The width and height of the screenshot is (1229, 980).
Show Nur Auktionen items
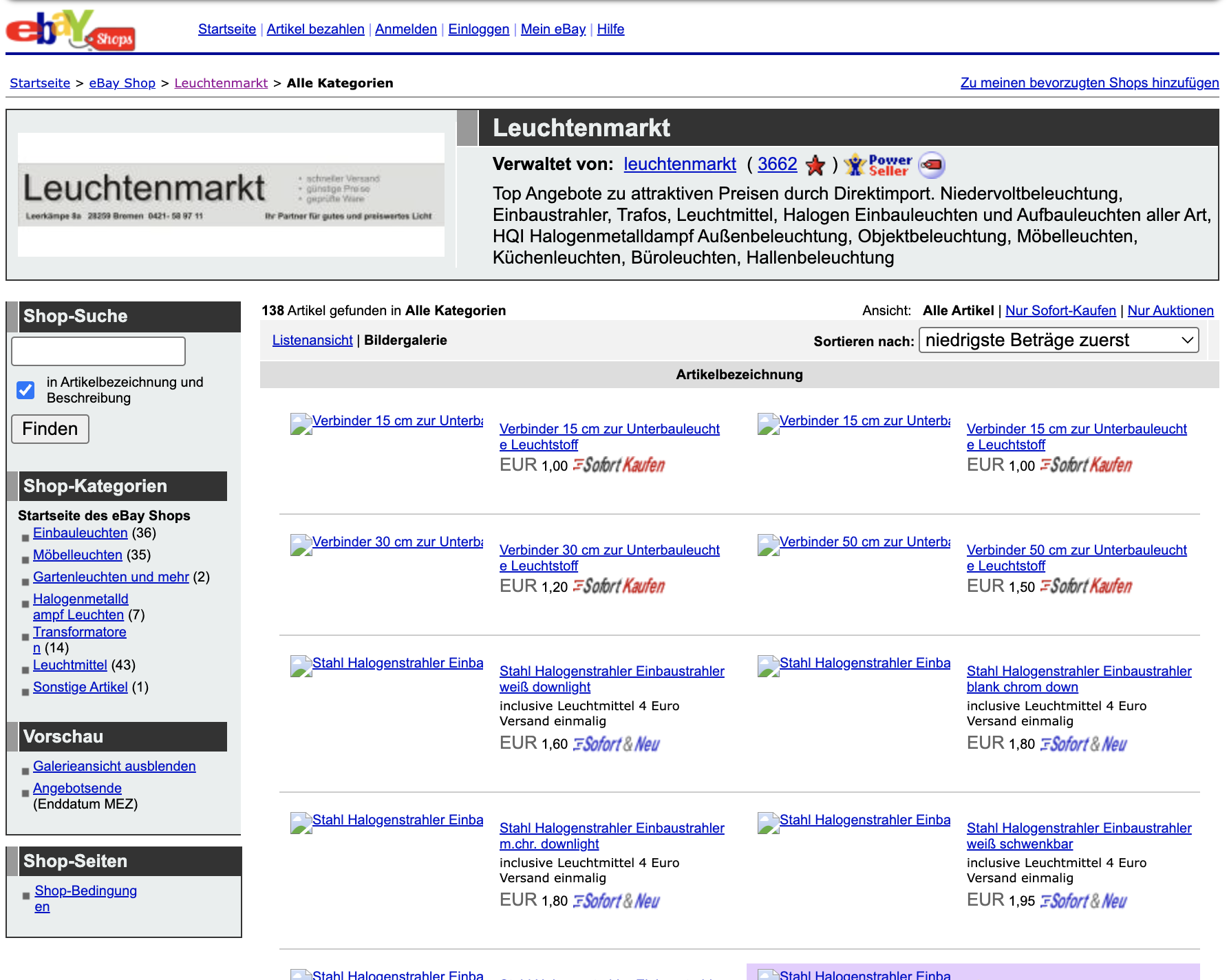[x=1170, y=310]
